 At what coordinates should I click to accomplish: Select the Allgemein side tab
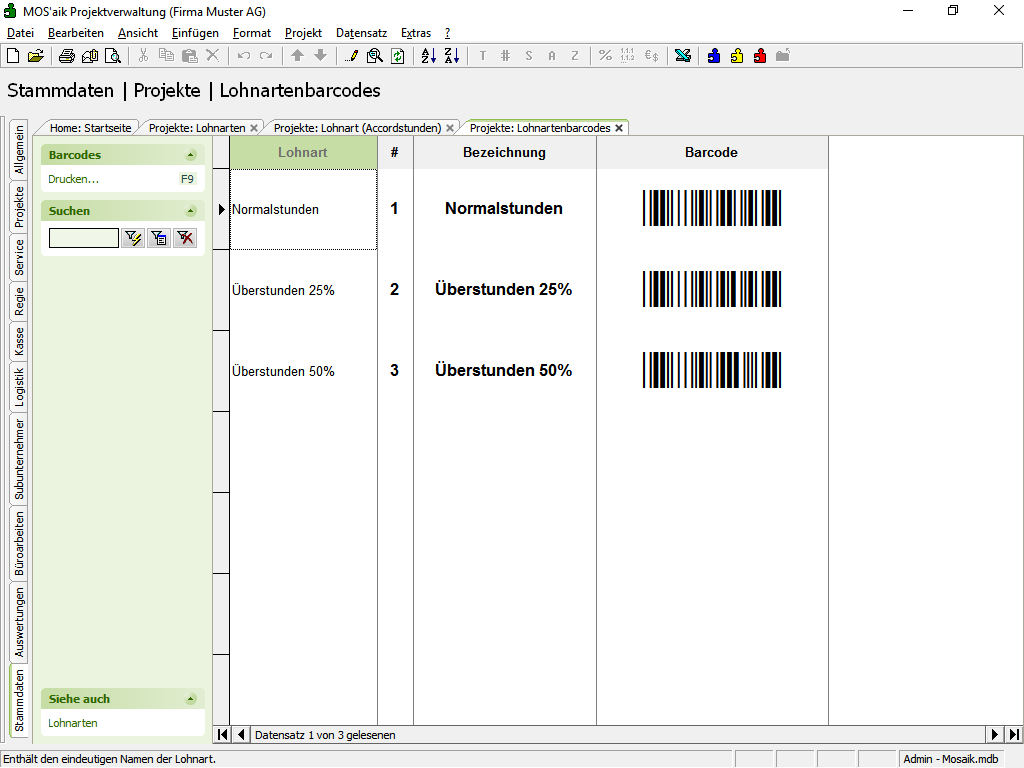pos(19,150)
